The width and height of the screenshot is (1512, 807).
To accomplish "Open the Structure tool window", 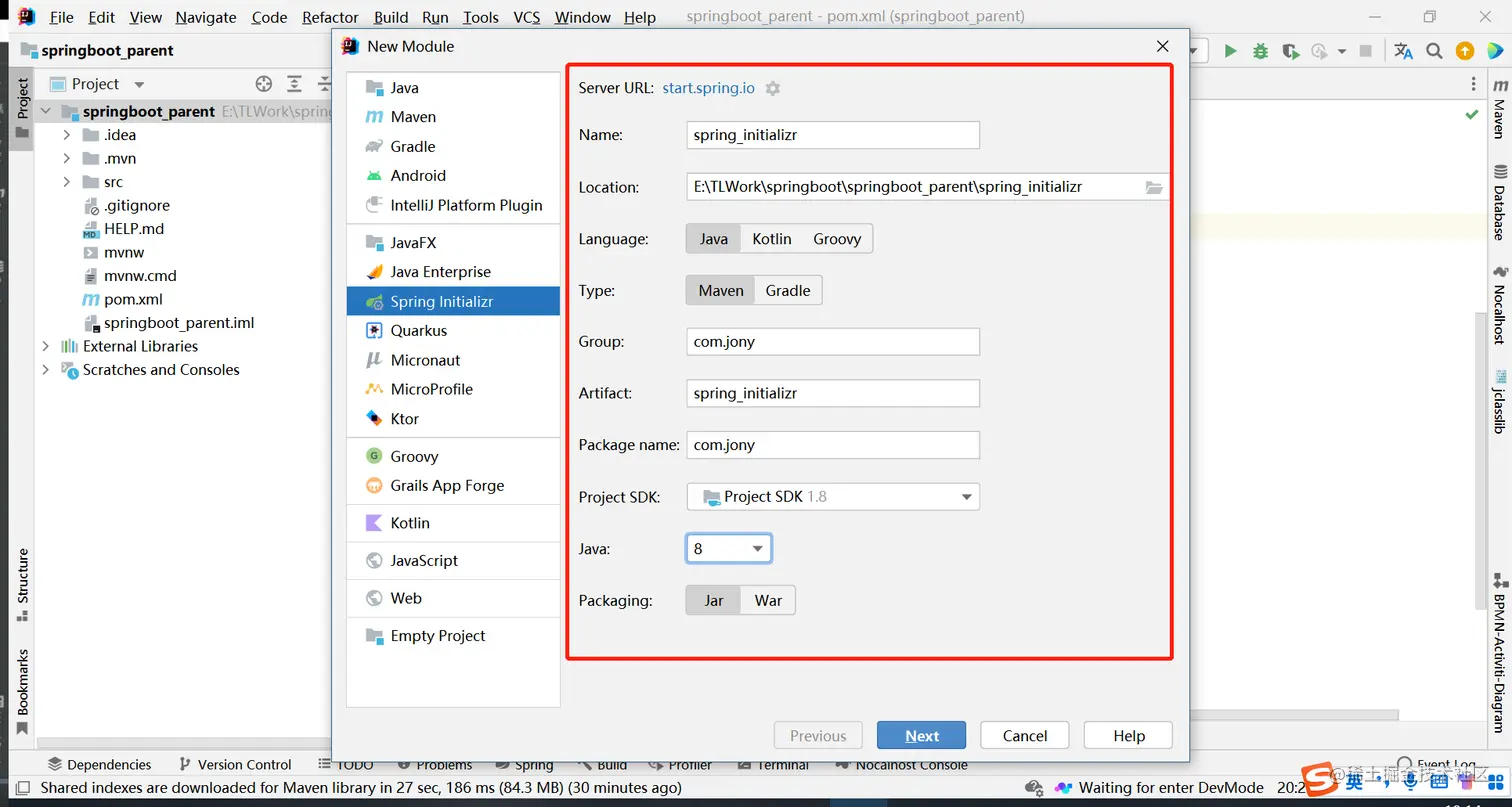I will (22, 585).
